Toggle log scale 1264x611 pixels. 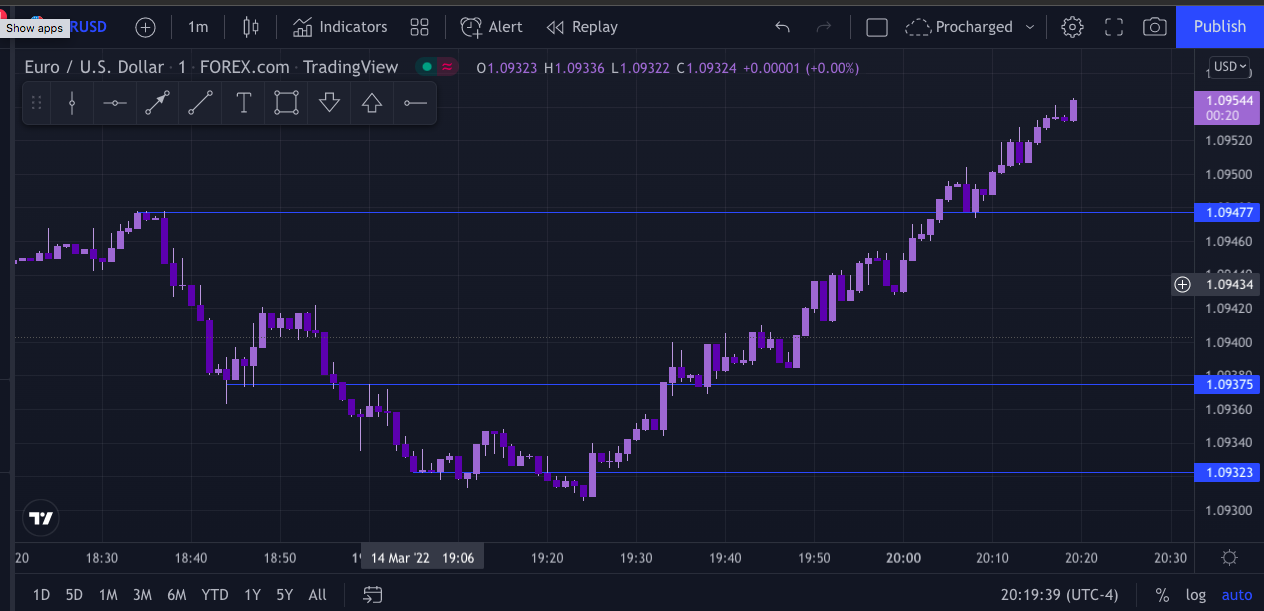coord(1195,595)
